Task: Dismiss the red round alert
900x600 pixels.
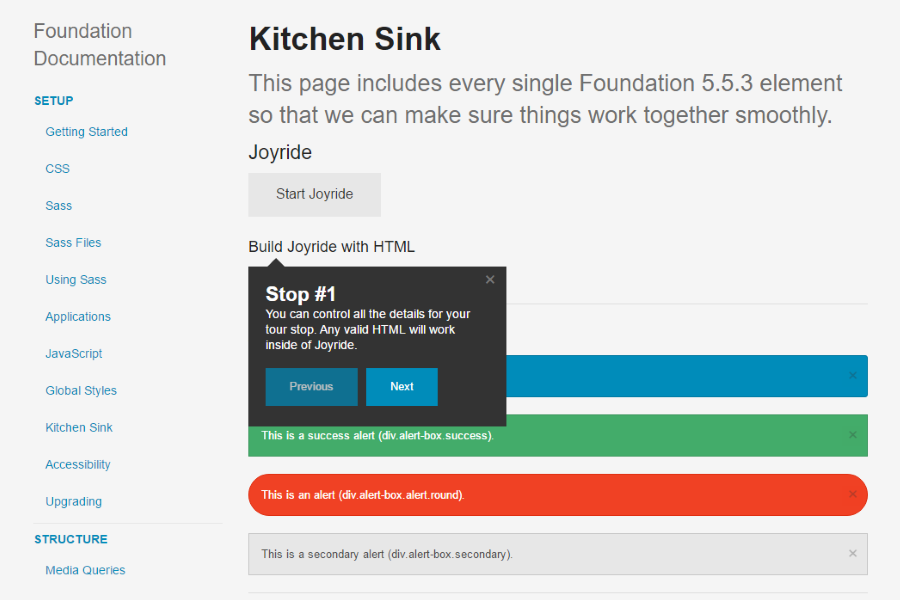Action: 852,494
